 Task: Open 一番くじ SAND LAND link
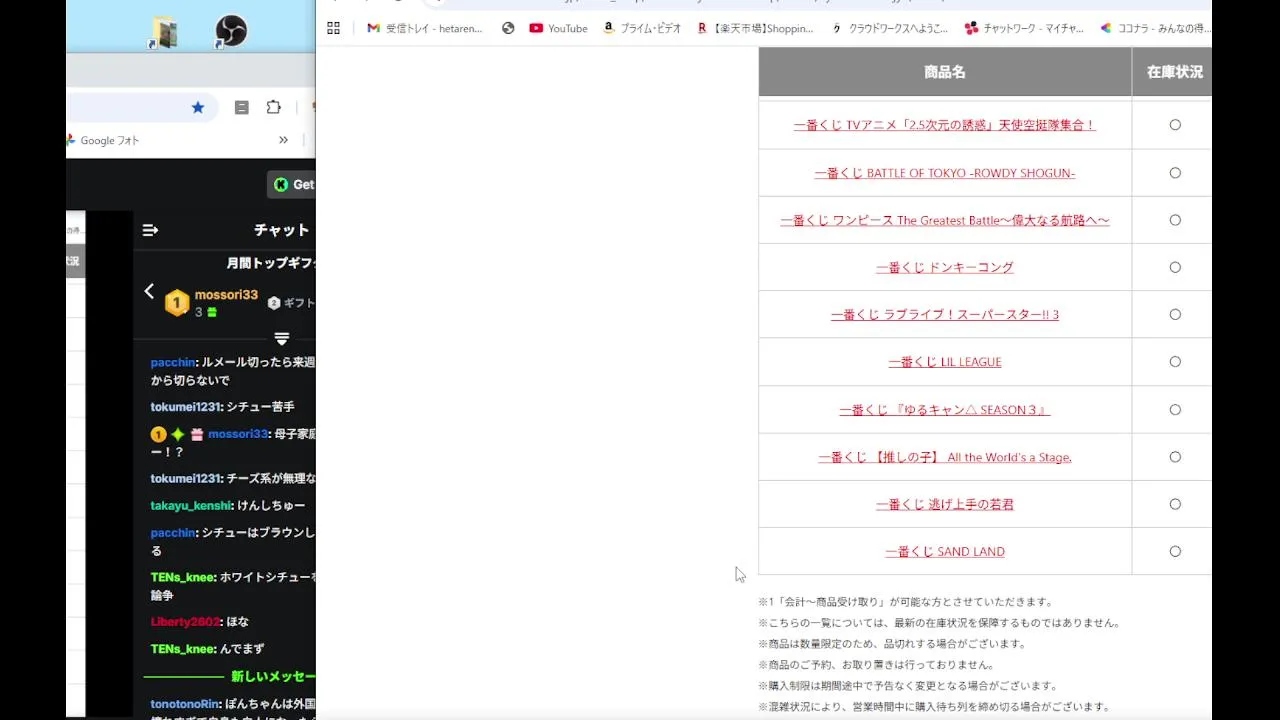pyautogui.click(x=945, y=551)
